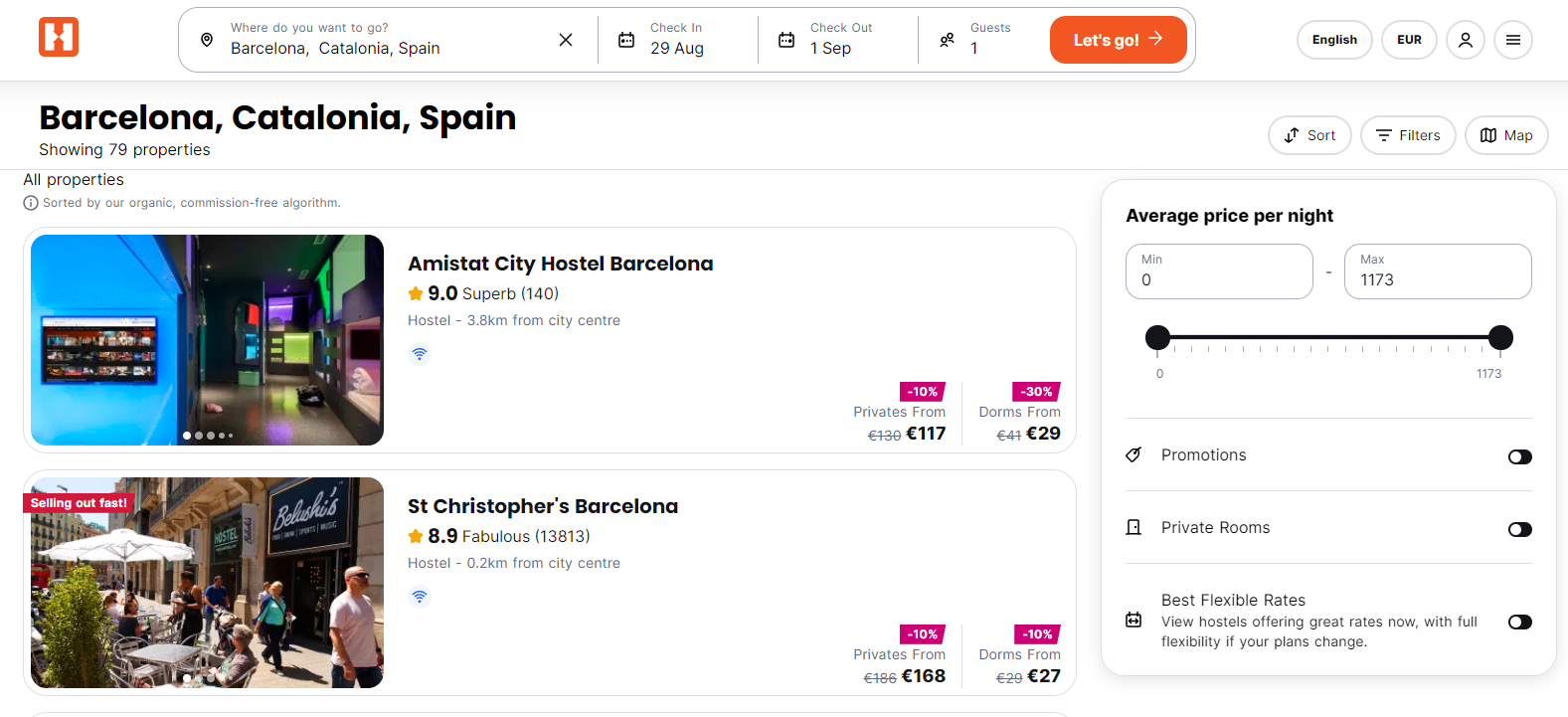Click the Let's go! search button

1119,40
